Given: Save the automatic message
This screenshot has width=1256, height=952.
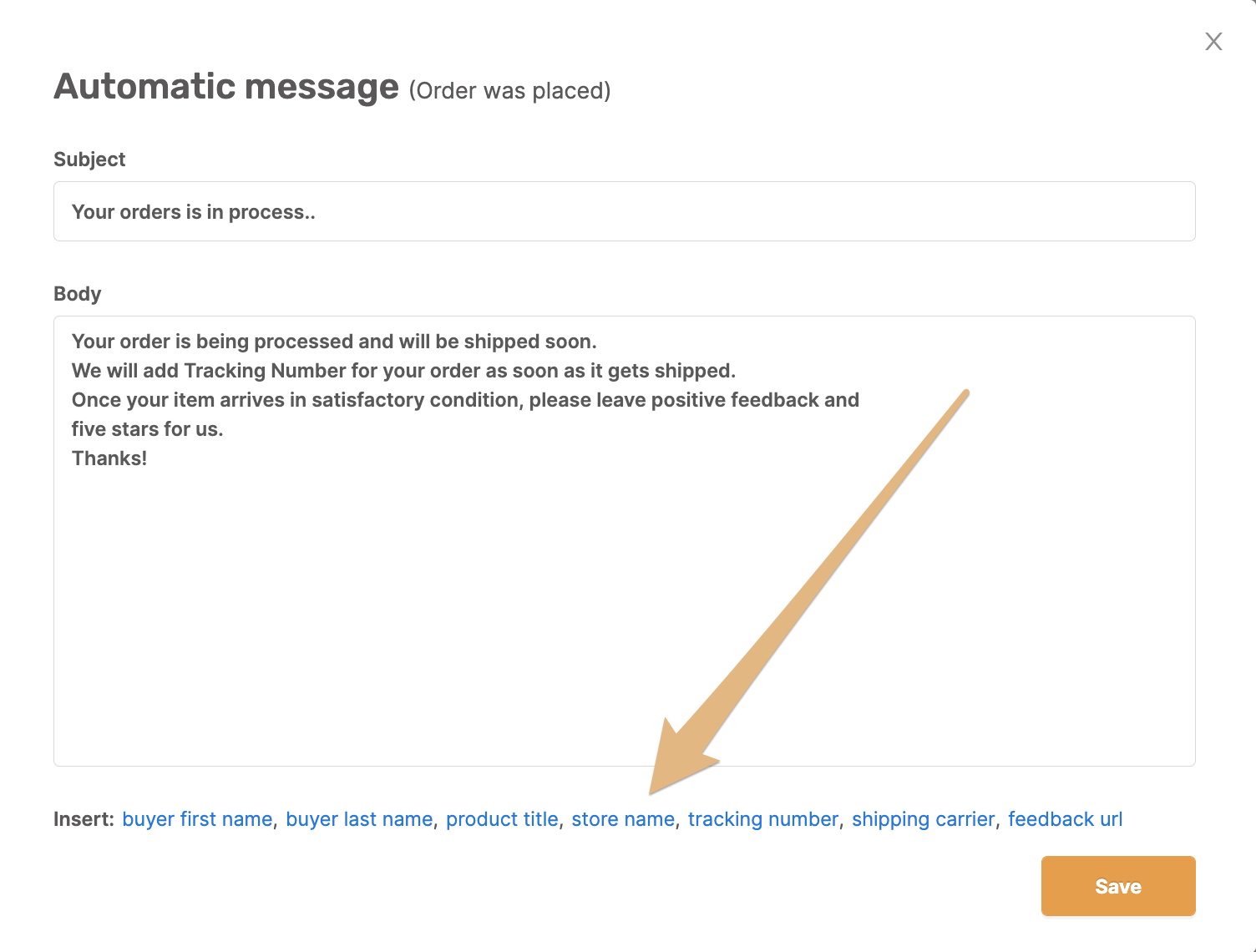Looking at the screenshot, I should 1118,886.
